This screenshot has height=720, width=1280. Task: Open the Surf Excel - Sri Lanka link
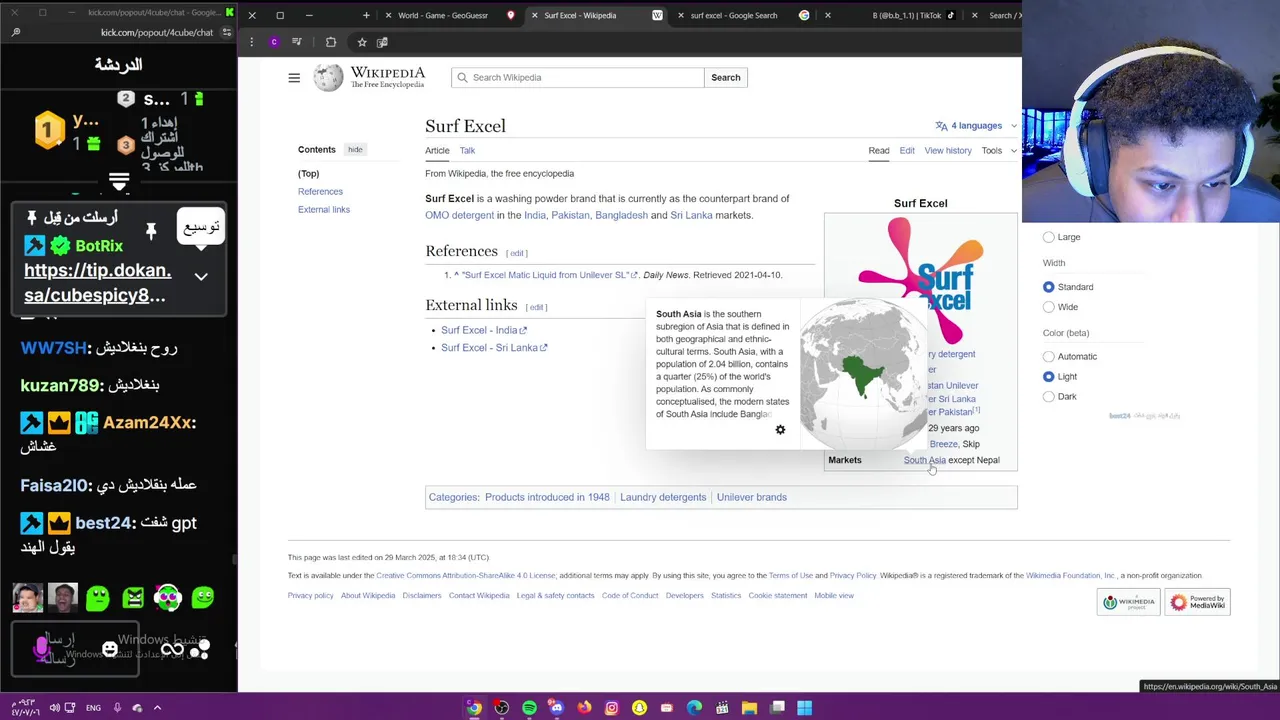(x=494, y=348)
